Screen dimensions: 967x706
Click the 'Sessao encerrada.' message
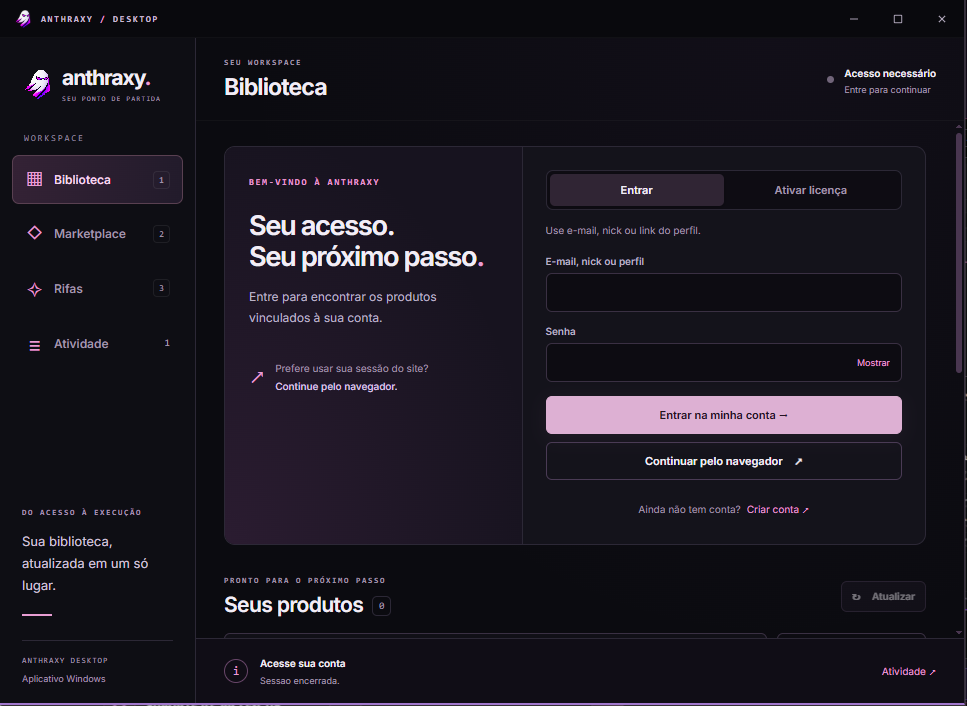(300, 681)
